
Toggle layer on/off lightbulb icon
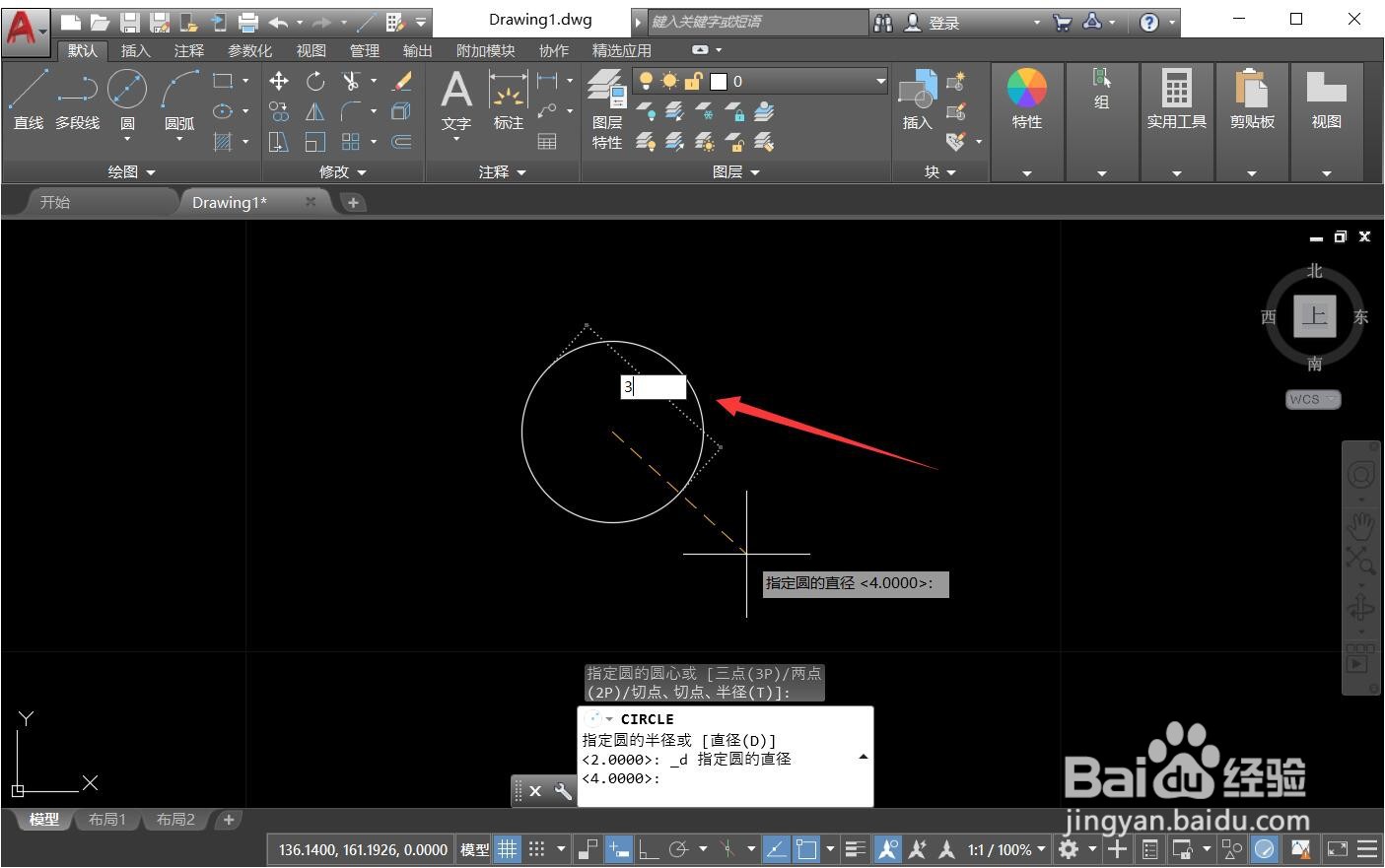[646, 81]
